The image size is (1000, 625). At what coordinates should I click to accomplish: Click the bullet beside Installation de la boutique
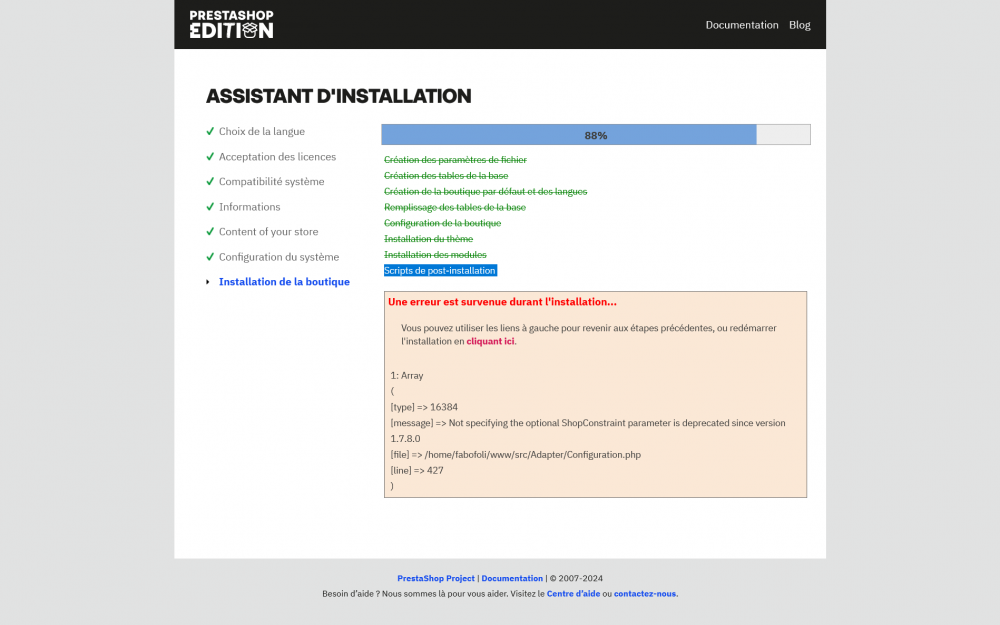(x=210, y=282)
